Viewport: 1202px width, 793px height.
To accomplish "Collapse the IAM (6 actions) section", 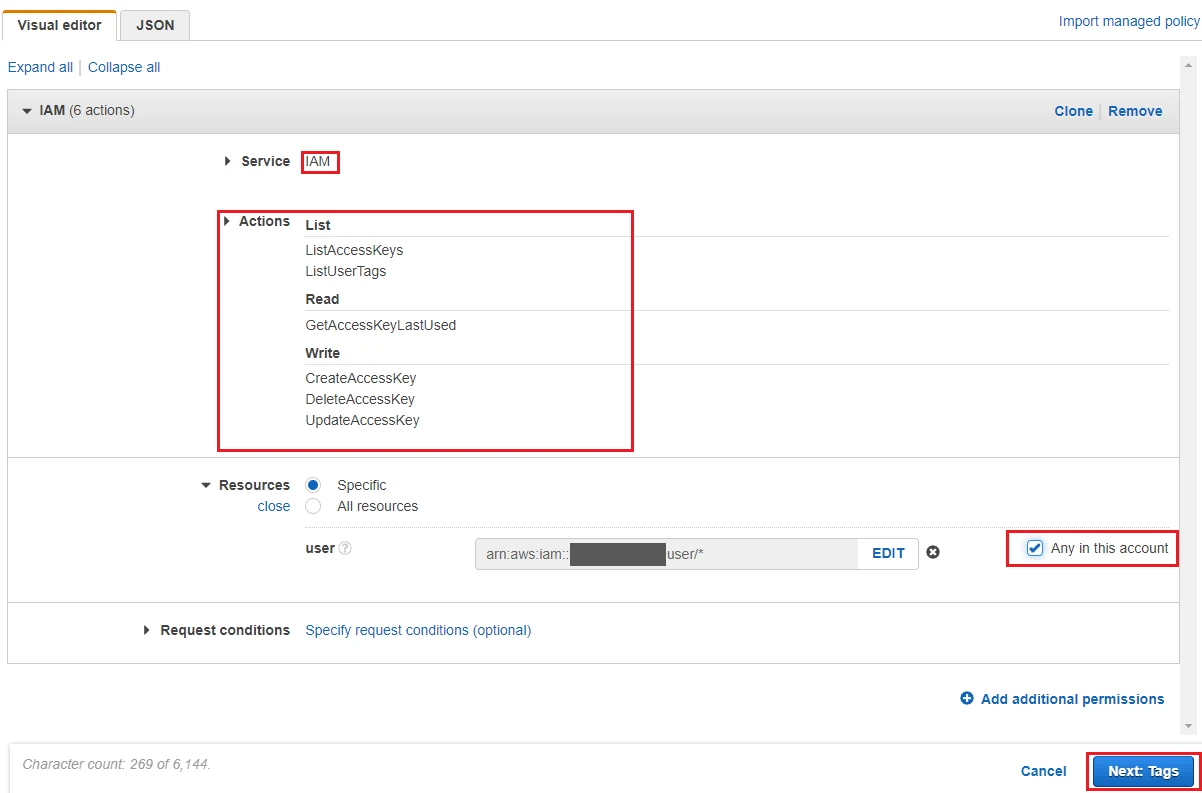I will (x=27, y=111).
